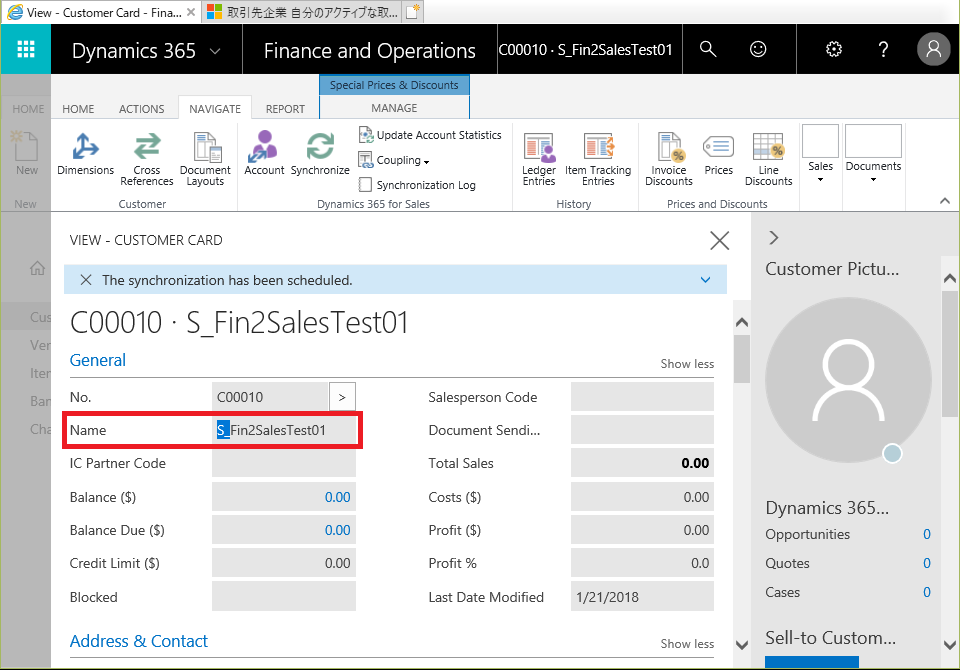960x670 pixels.
Task: Click the Account ribbon icon
Action: pyautogui.click(x=264, y=153)
